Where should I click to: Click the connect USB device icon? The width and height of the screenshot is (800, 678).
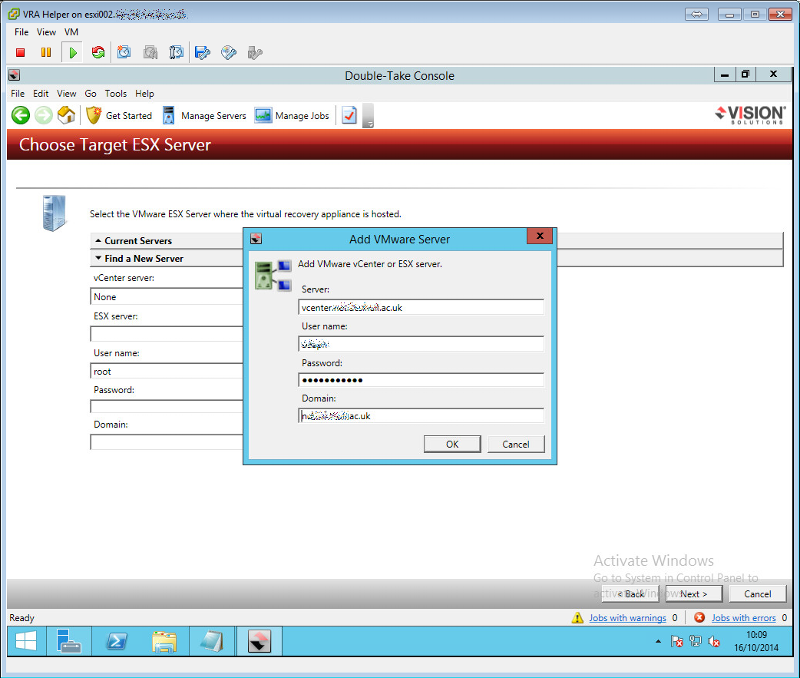click(255, 52)
